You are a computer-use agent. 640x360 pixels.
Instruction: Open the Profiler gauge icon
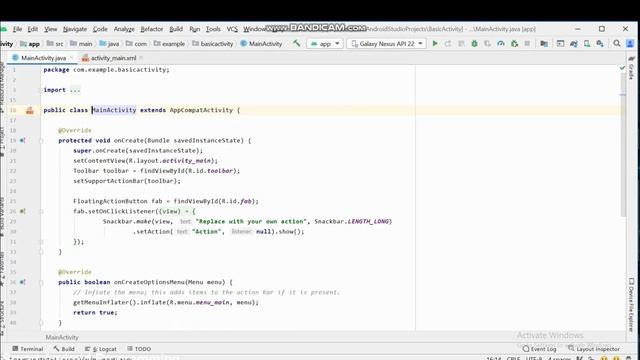coord(501,43)
